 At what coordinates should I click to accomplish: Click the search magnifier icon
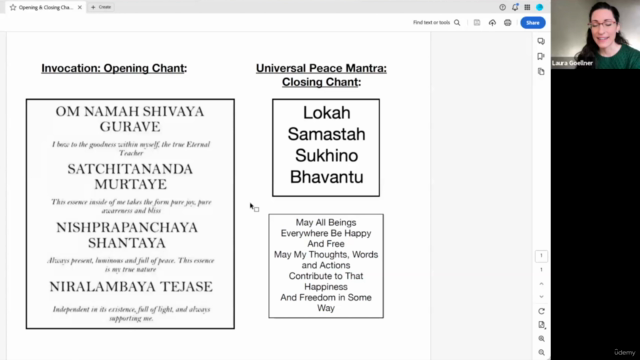coord(457,22)
